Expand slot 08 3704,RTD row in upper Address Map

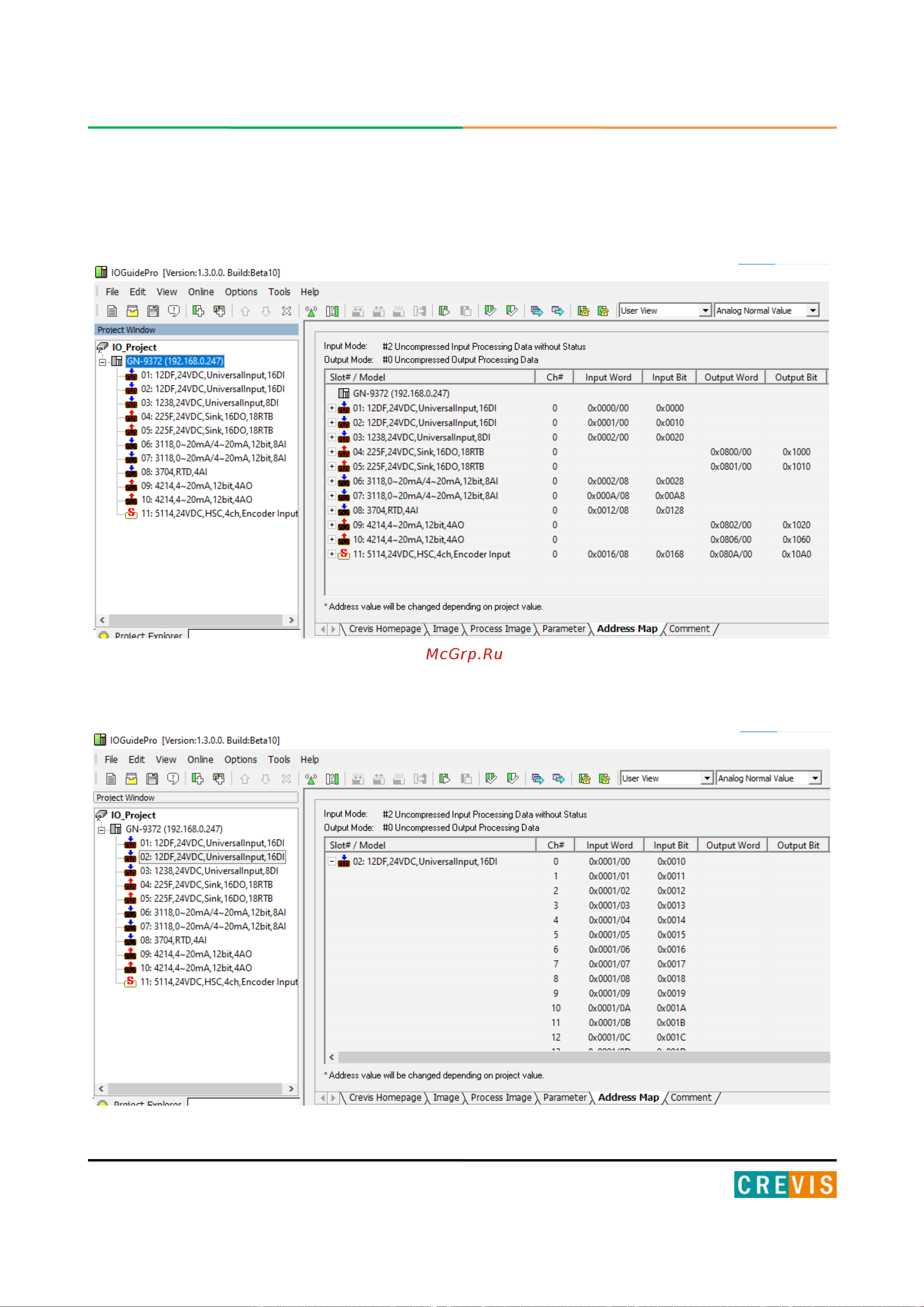(332, 510)
